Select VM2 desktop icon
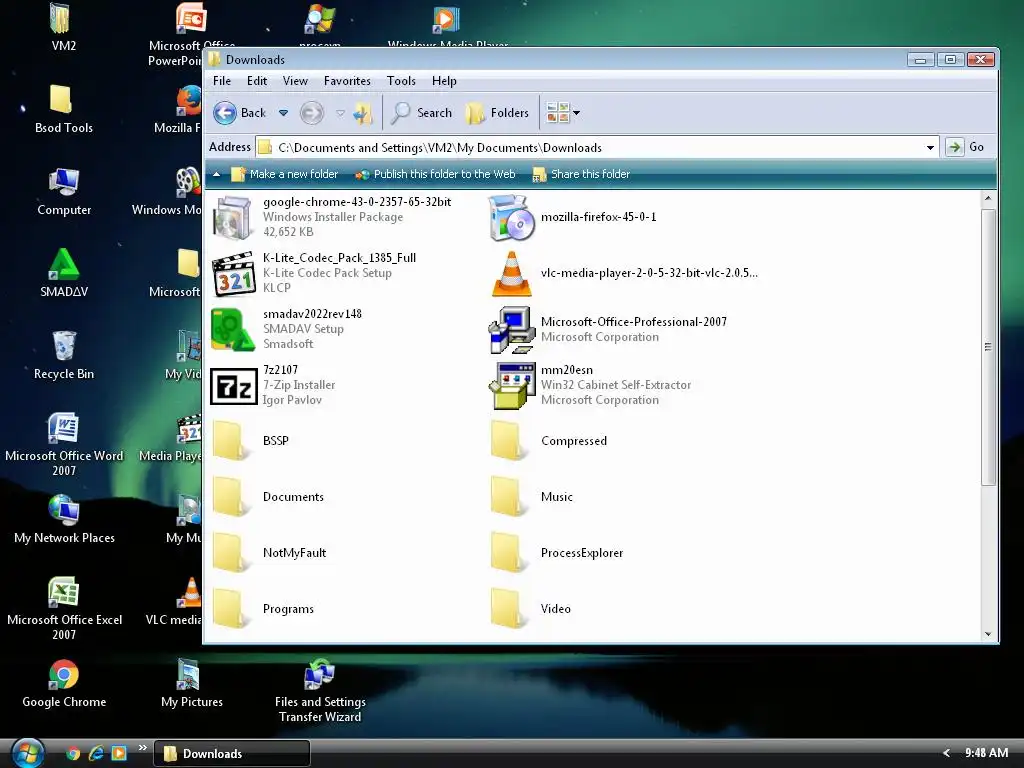The width and height of the screenshot is (1024, 768). [63, 27]
